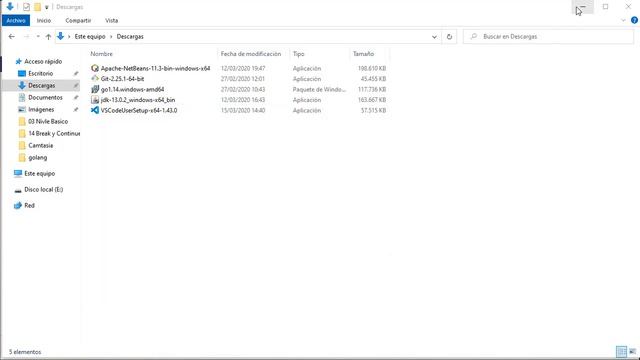This screenshot has height=360, width=640.
Task: Open the golang folder shortcut
Action: coord(38,158)
